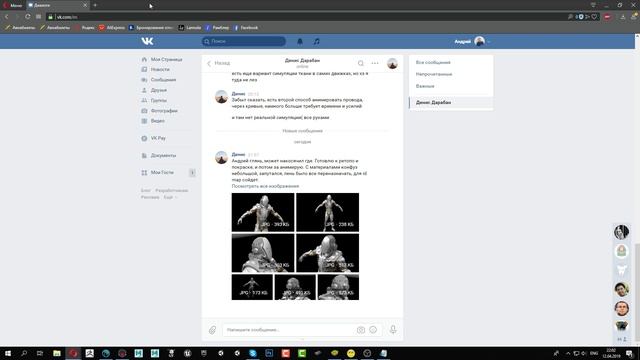640x360 pixels.
Task: Open the VK music note icon
Action: [317, 41]
